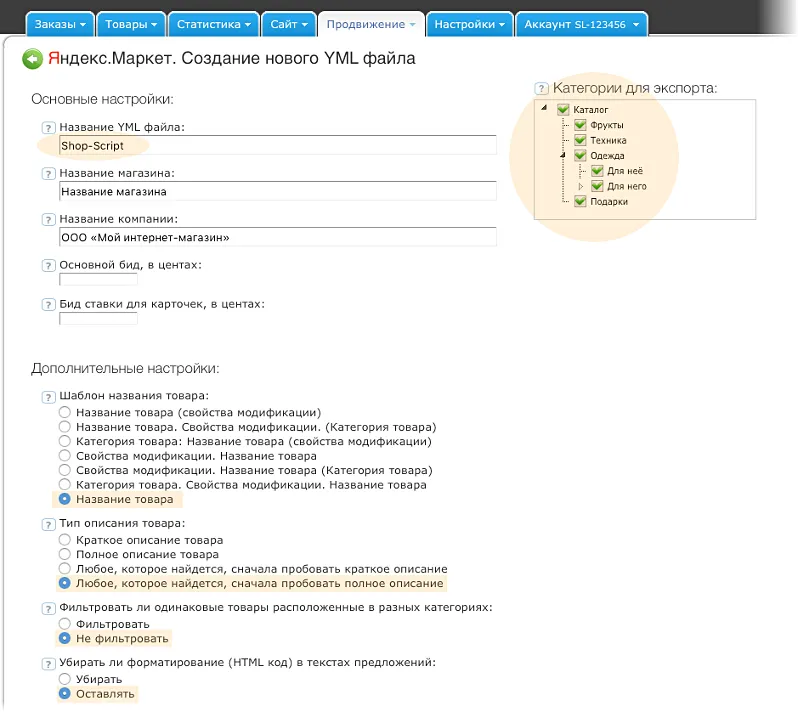Uncheck the Фрукты category checkbox

click(x=580, y=126)
